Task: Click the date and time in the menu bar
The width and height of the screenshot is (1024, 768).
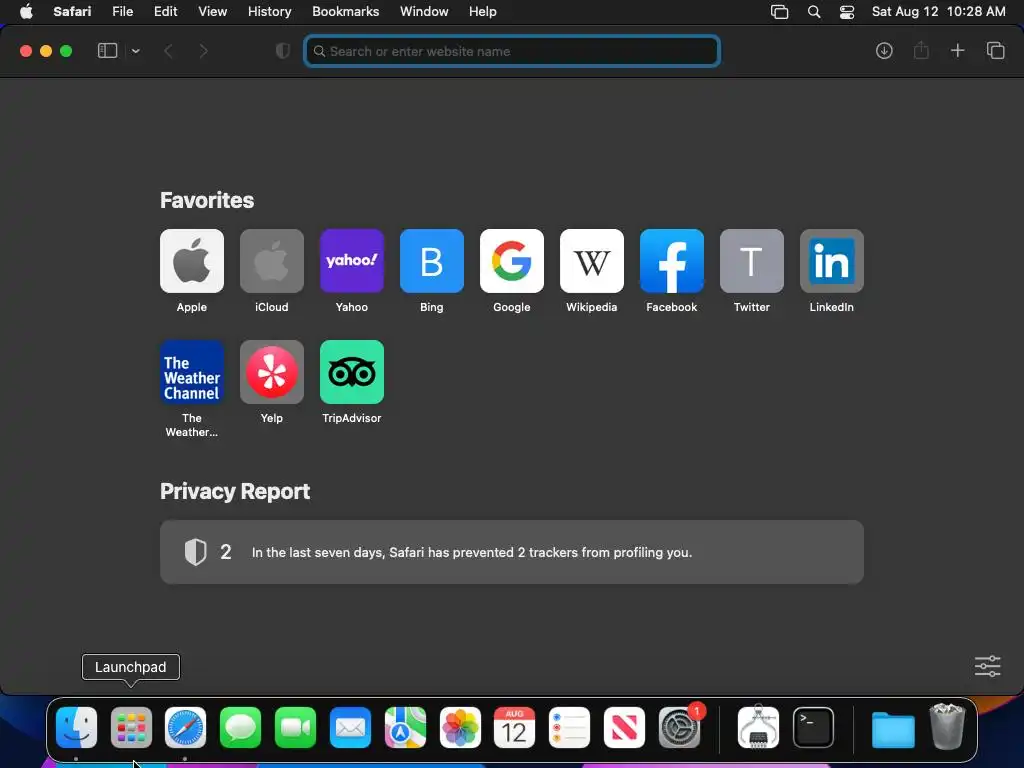Action: [x=938, y=12]
